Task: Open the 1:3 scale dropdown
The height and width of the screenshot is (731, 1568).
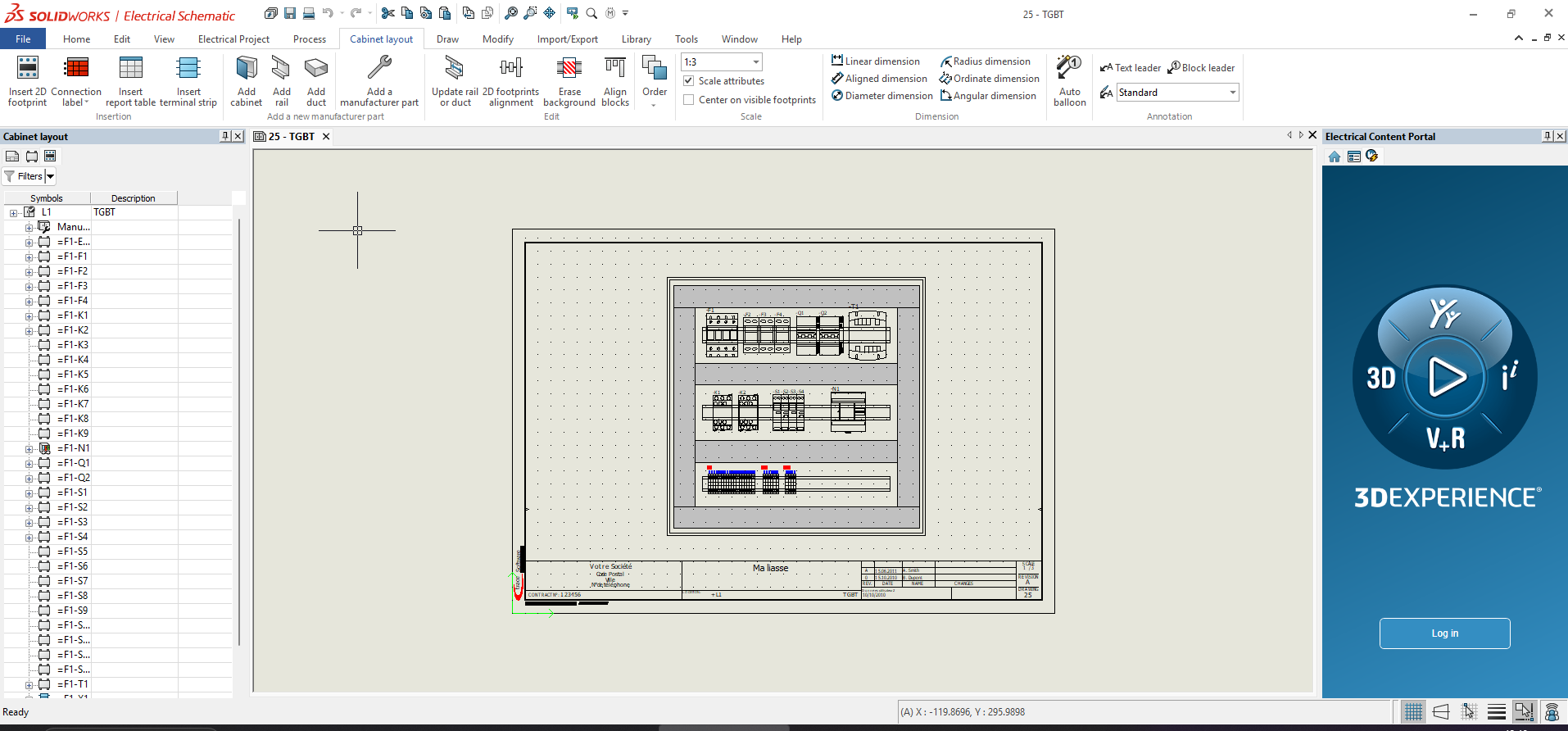Action: (x=755, y=62)
